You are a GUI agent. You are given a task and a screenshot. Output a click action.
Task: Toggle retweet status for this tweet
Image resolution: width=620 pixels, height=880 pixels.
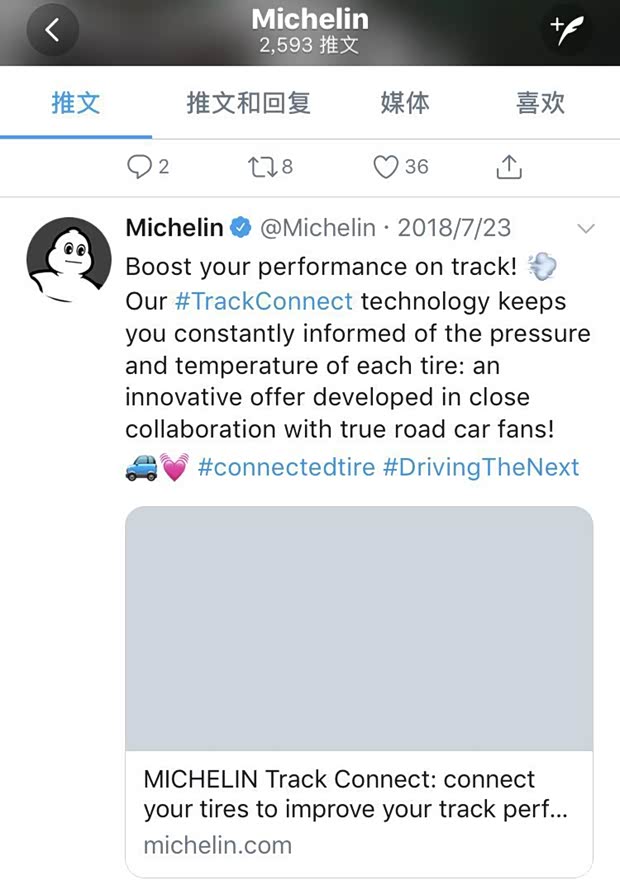click(x=262, y=167)
